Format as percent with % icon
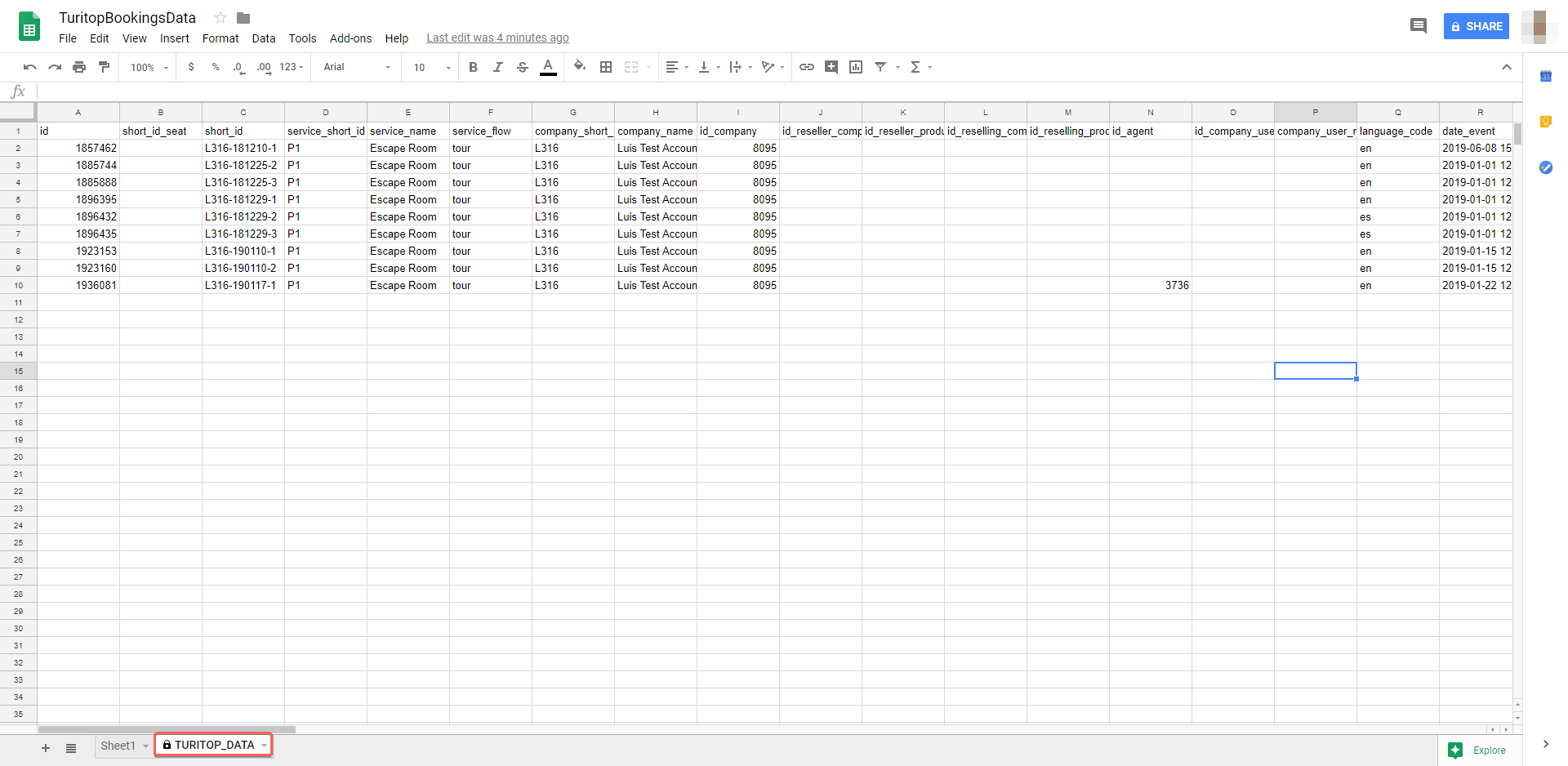 pyautogui.click(x=216, y=67)
